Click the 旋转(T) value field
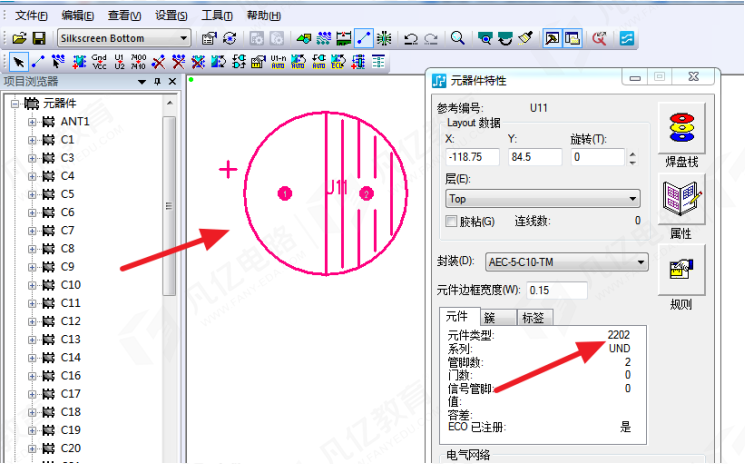Screen dimensions: 745x464 pyautogui.click(x=597, y=157)
